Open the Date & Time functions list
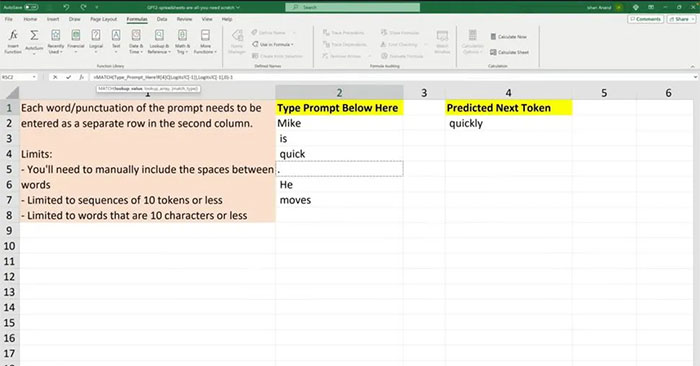The image size is (700, 366). coord(136,42)
